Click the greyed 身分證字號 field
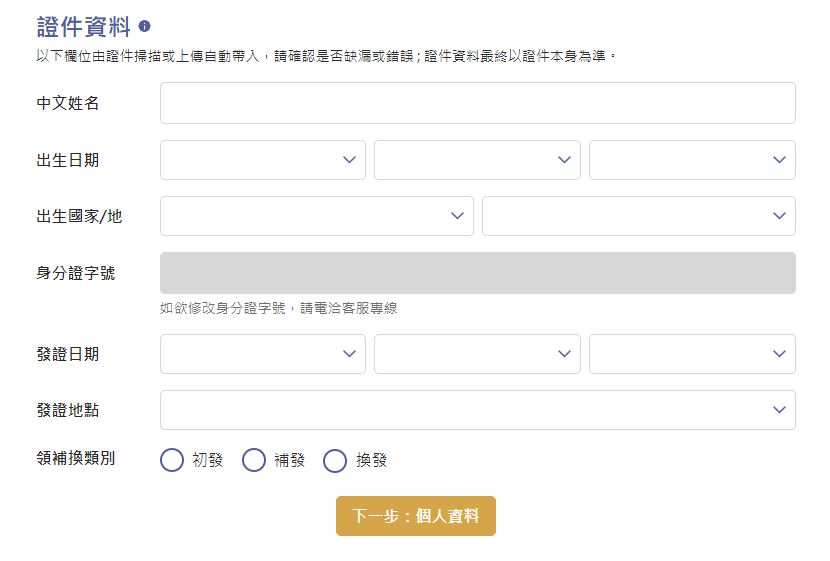The height and width of the screenshot is (561, 830). 477,273
